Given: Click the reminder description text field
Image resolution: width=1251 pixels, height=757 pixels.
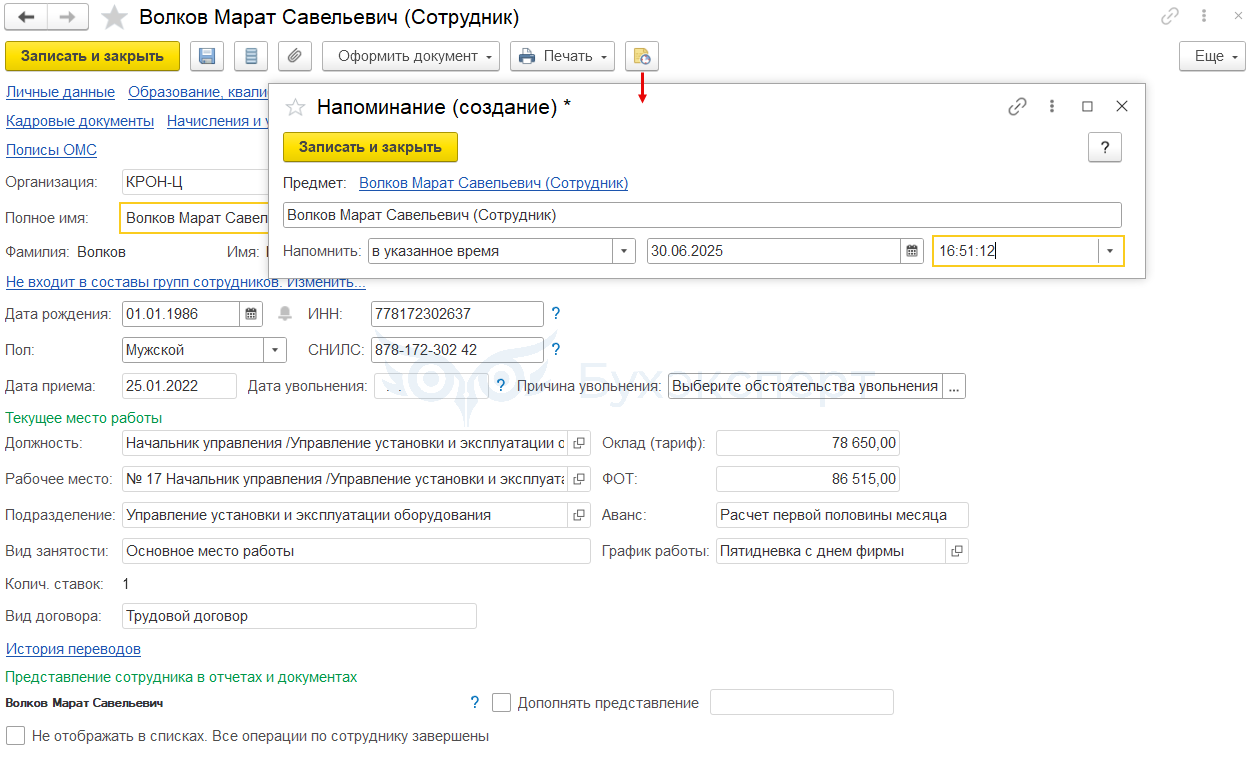Looking at the screenshot, I should (701, 215).
